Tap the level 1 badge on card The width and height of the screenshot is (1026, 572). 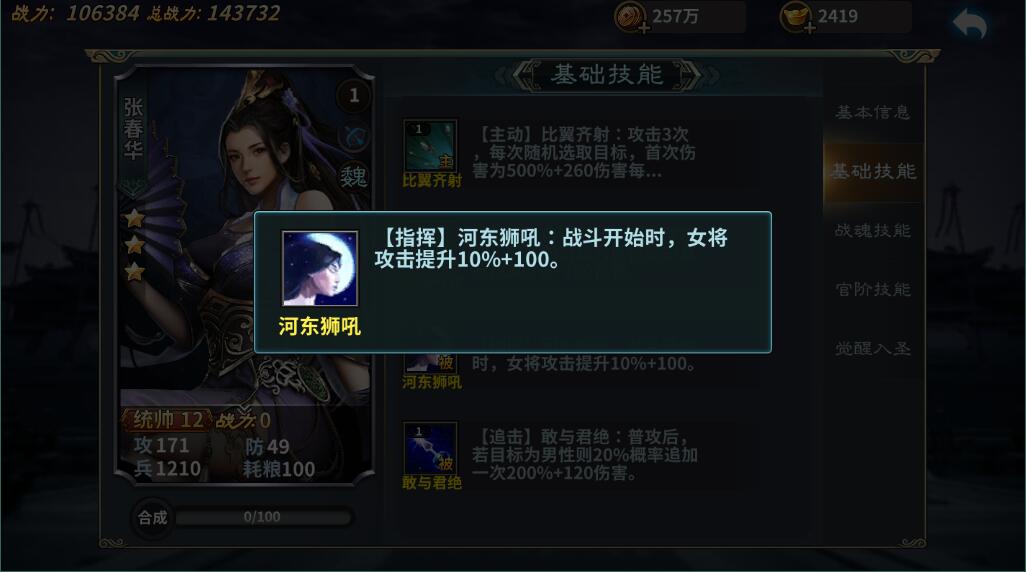click(354, 96)
